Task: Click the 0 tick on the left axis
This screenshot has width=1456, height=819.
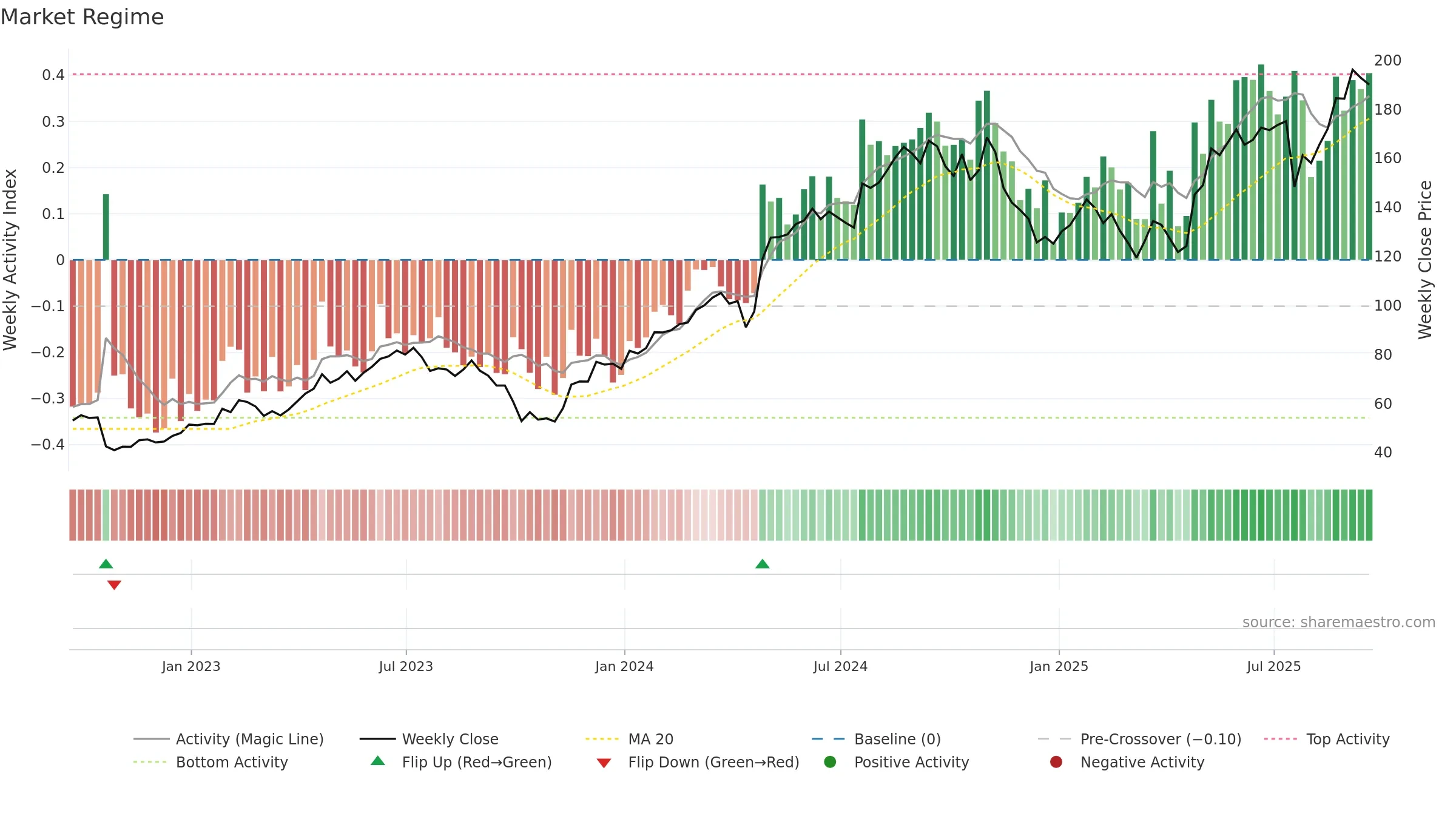Action: pos(60,260)
